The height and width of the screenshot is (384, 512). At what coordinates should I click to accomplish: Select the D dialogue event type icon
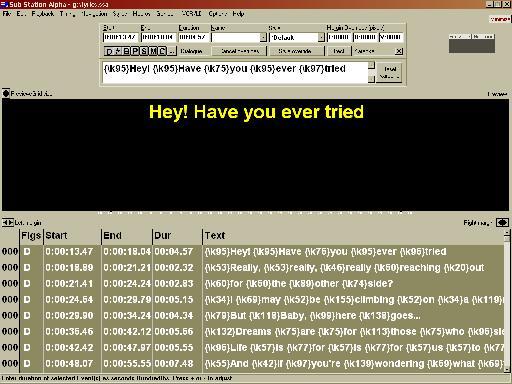click(x=109, y=51)
